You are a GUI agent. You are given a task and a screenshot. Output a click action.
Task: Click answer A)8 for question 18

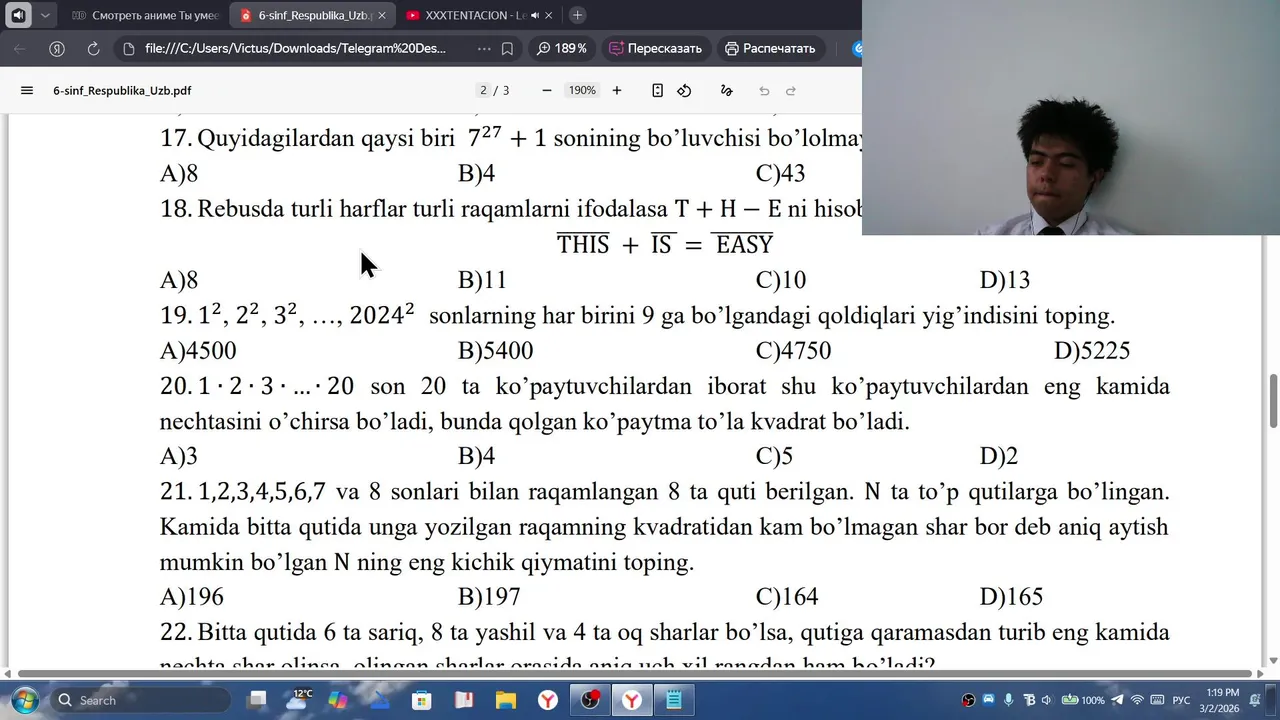pos(179,280)
